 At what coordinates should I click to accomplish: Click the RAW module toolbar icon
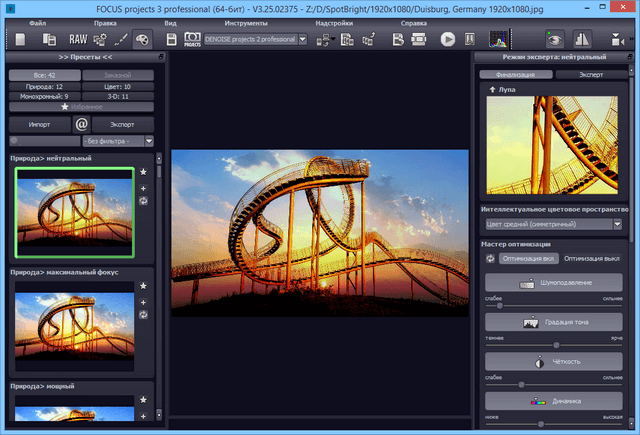[76, 39]
